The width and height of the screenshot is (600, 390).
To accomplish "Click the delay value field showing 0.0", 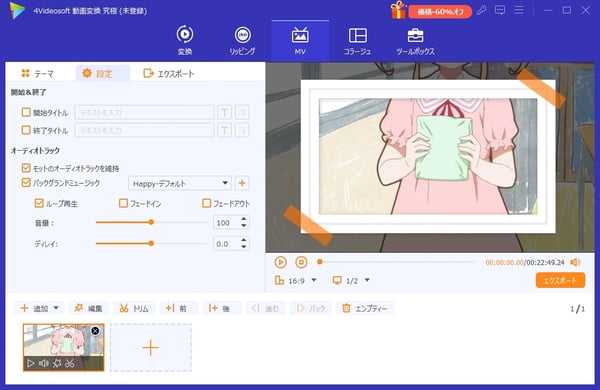I will 226,243.
